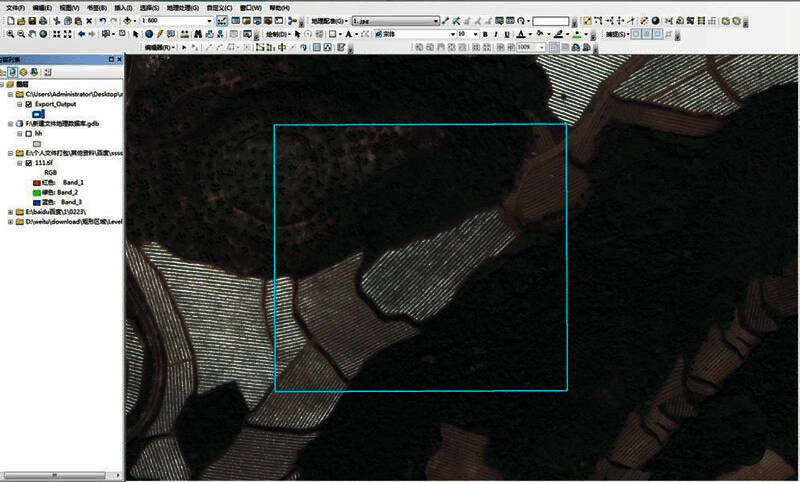The height and width of the screenshot is (482, 800).
Task: Open the 文件(F) menu
Action: click(x=15, y=7)
